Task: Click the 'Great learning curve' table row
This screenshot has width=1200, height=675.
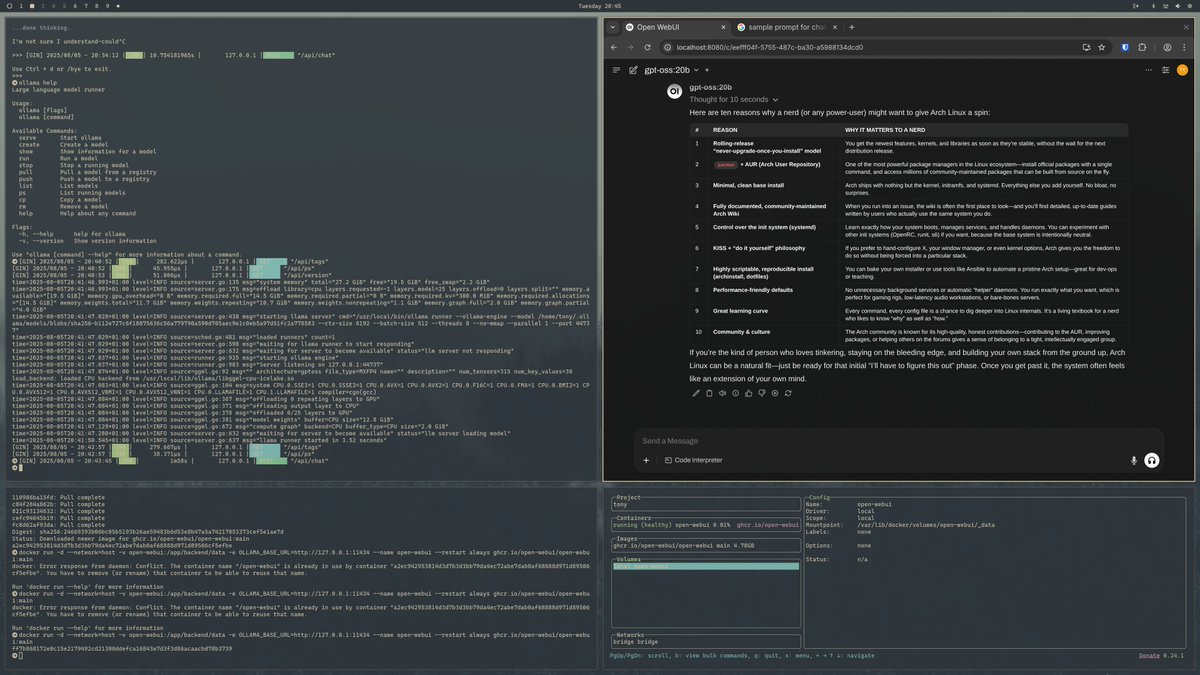Action: pos(908,313)
